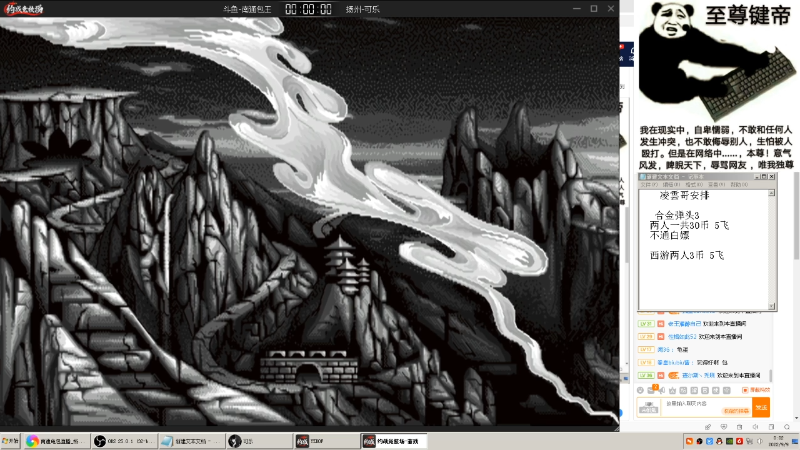This screenshot has width=800, height=450.
Task: Click the fan badge button left of chat input
Action: click(648, 407)
